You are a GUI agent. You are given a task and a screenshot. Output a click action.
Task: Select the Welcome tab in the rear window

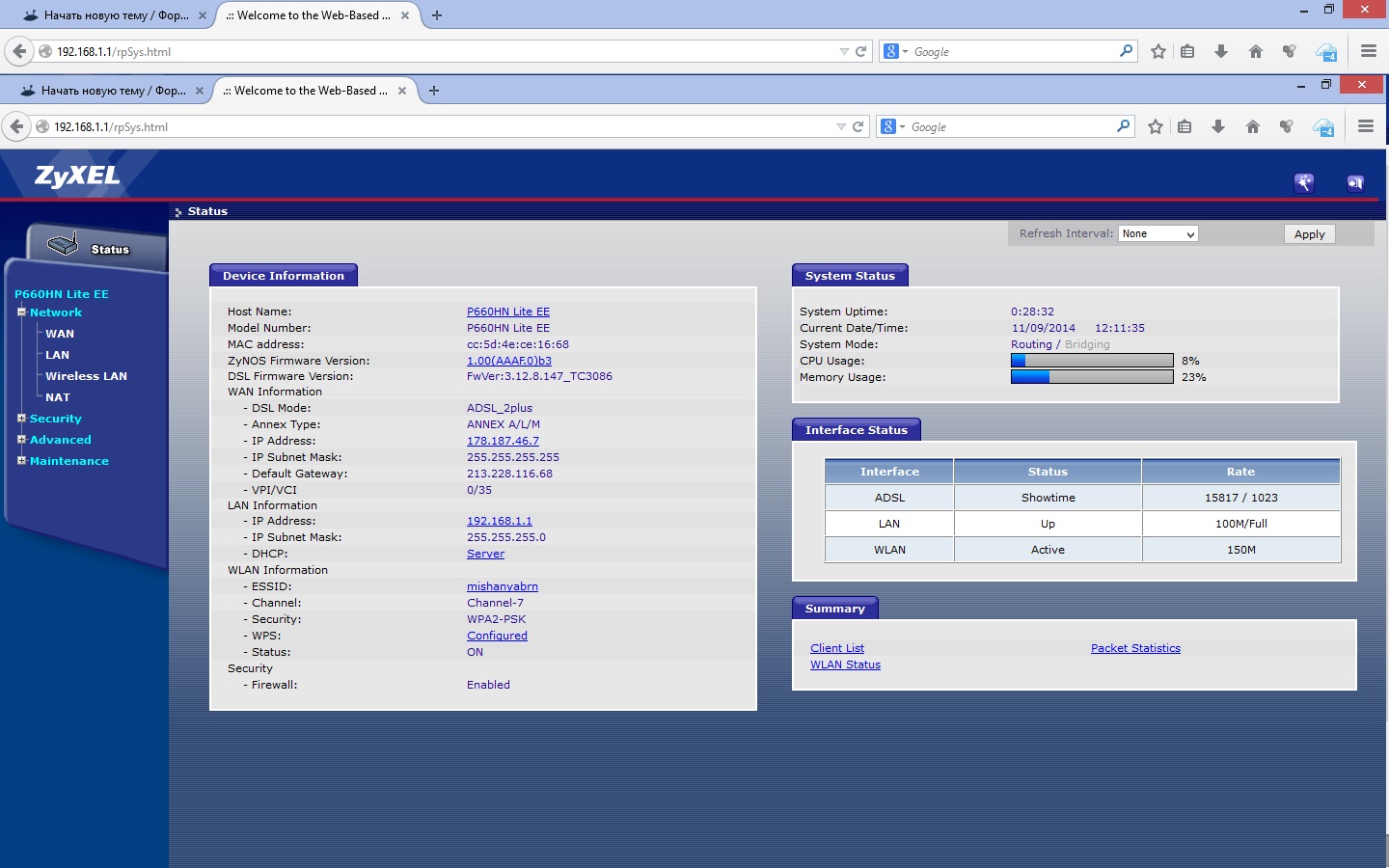point(315,15)
